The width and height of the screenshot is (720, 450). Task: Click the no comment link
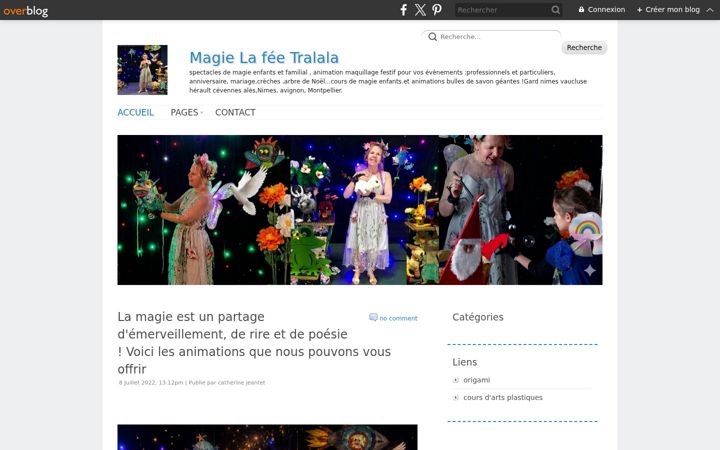(398, 318)
